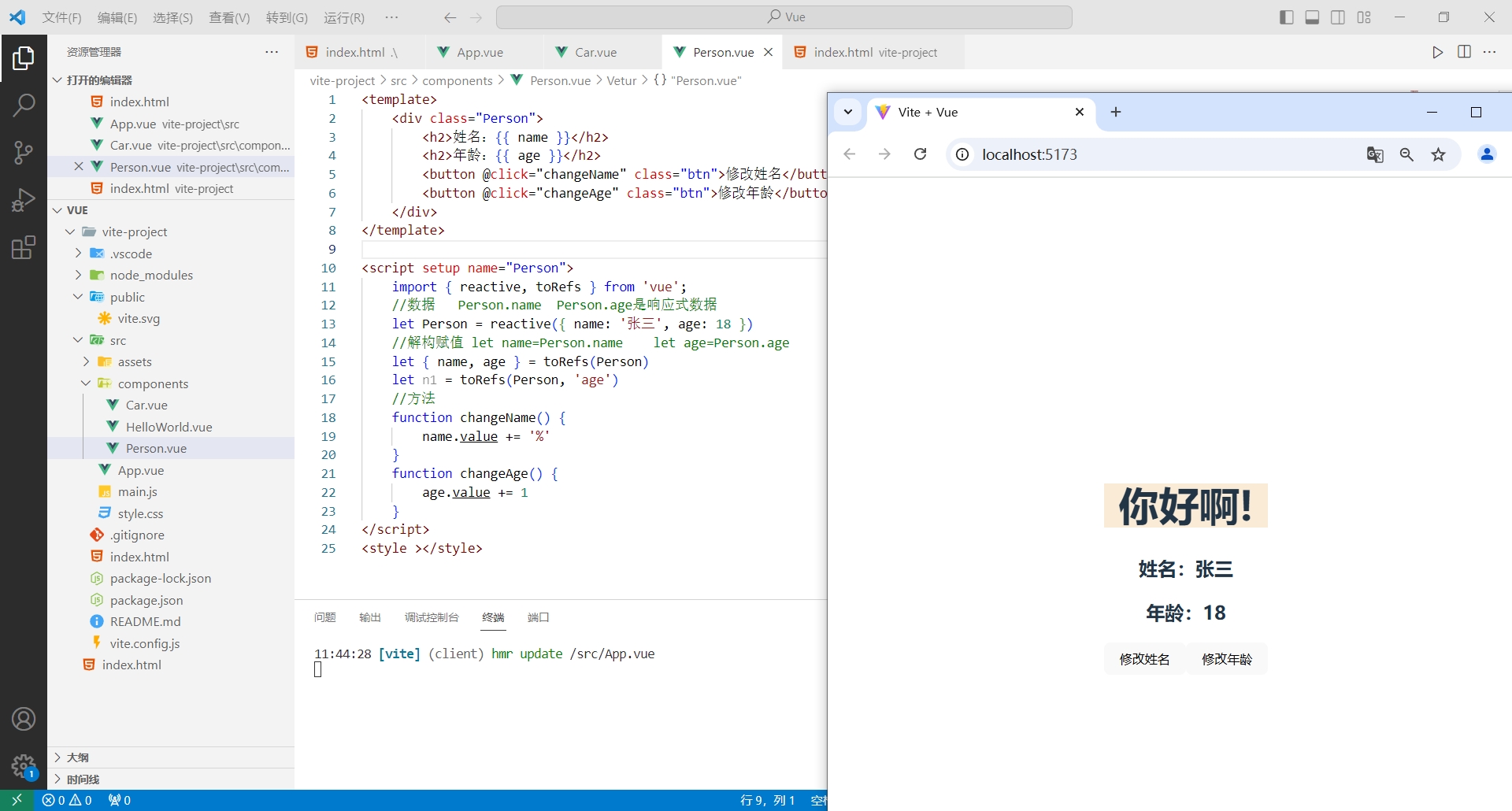1512x811 pixels.
Task: Open the Manage gear settings icon
Action: tap(24, 765)
